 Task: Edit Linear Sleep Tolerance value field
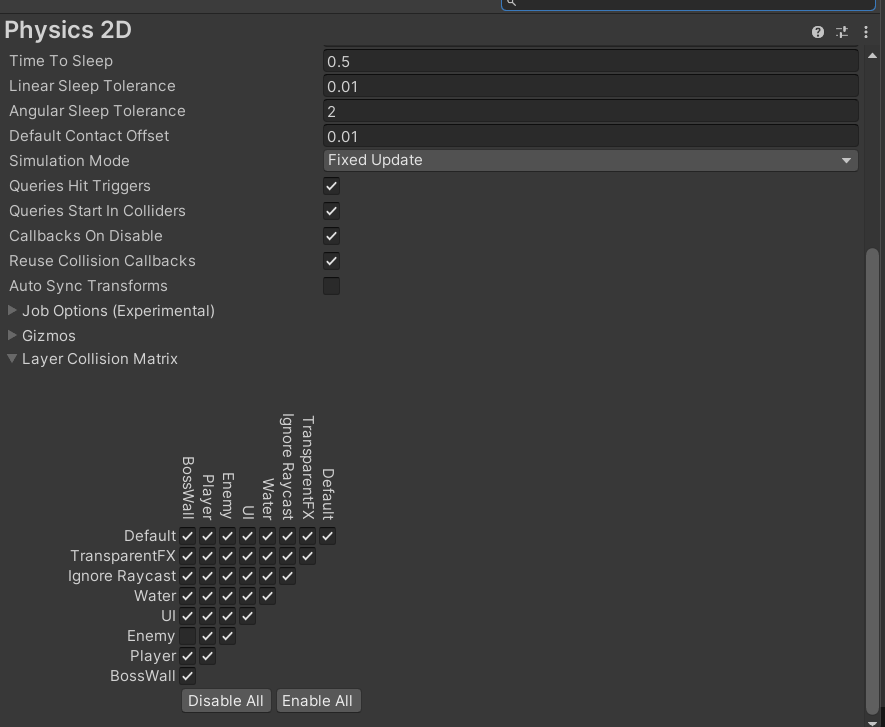pos(590,86)
